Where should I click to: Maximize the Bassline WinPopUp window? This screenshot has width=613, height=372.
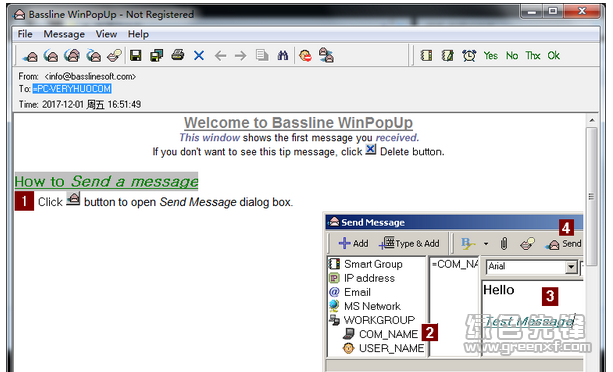553,12
